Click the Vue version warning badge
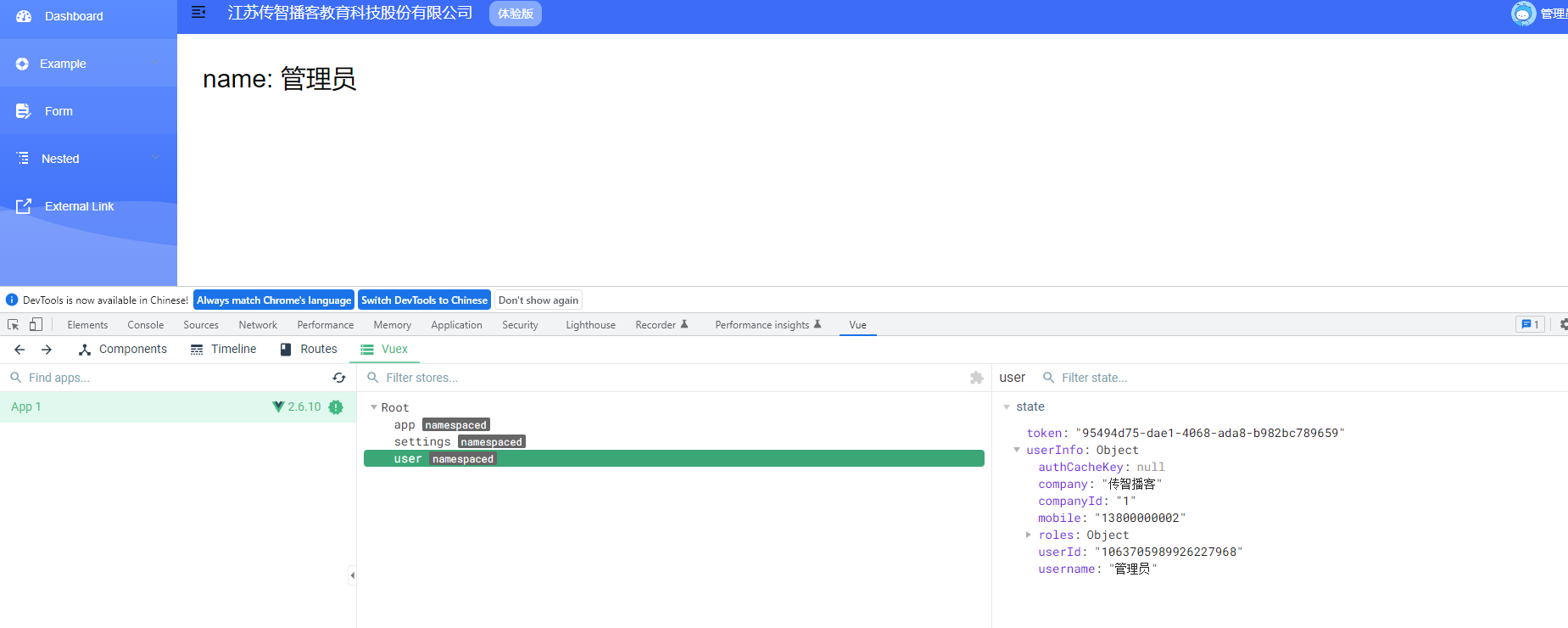The height and width of the screenshot is (628, 1568). 336,407
